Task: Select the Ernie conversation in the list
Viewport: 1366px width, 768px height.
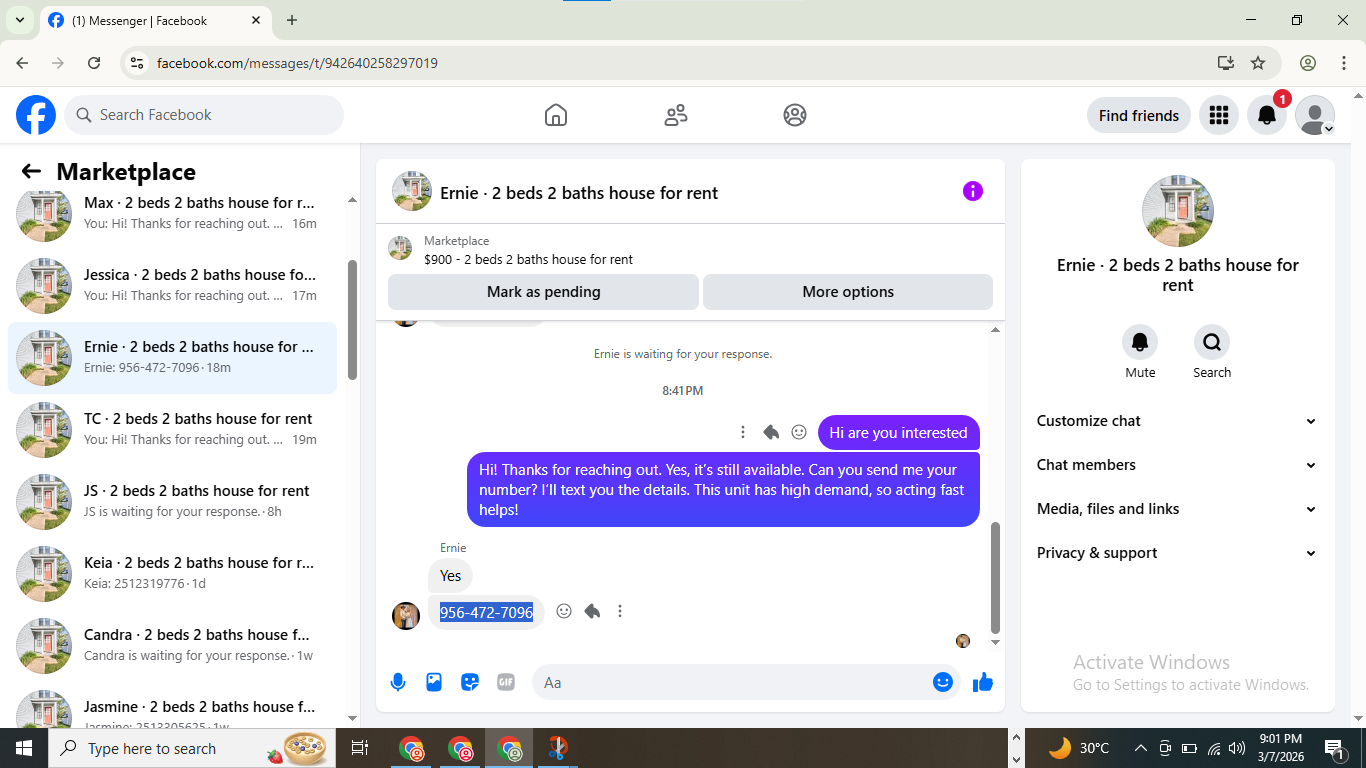Action: (172, 357)
